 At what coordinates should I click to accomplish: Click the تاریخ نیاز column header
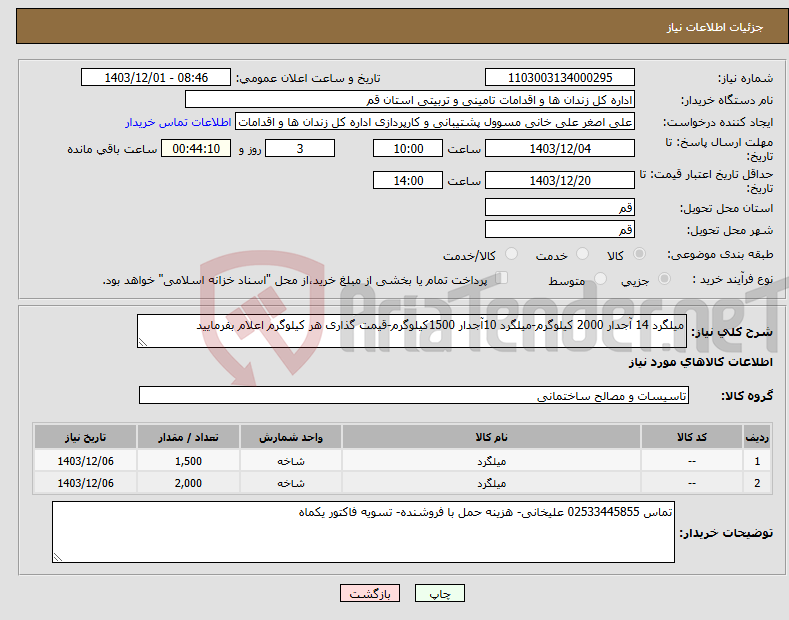86,437
